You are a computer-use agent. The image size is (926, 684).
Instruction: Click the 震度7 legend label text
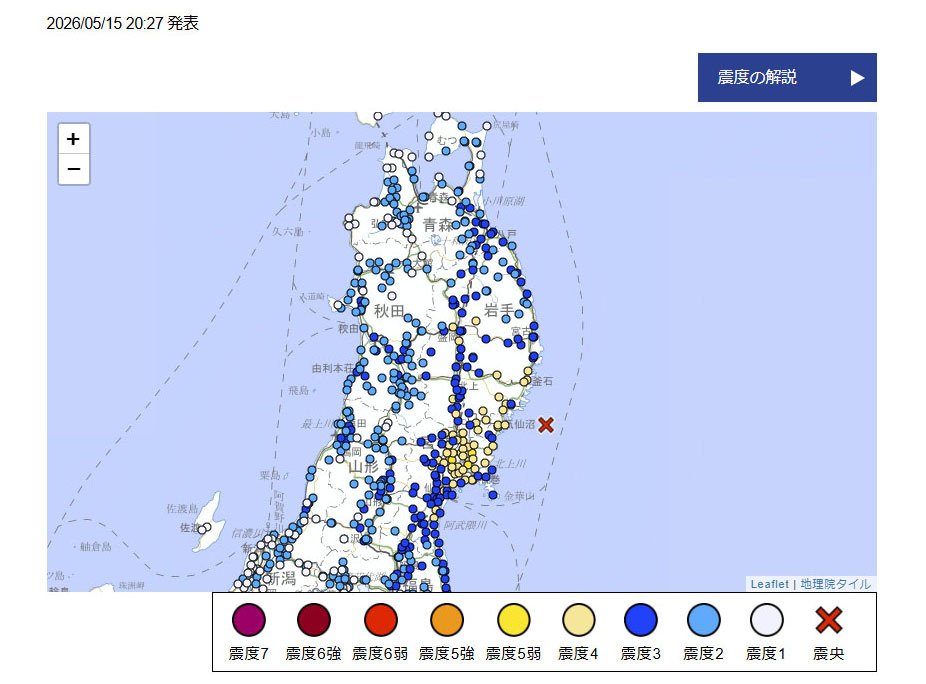249,653
